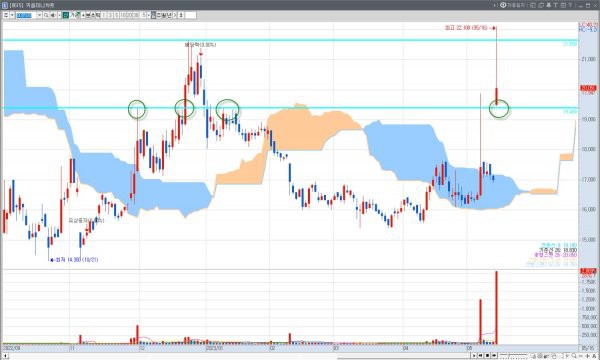Click the dark highlighted toolbar button after intervals
Viewport: 600px width, 360px height.
153,15
